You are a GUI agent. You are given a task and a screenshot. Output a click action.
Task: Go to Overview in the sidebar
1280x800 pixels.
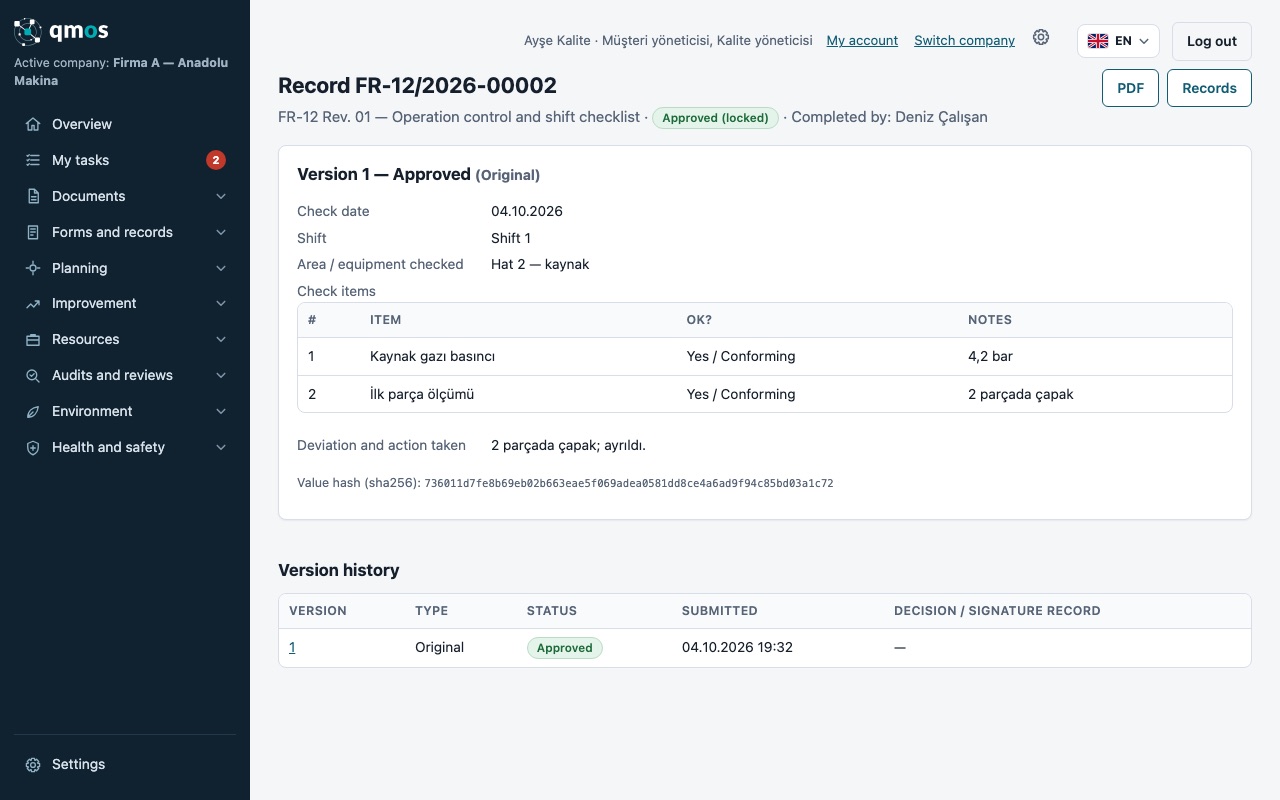point(125,124)
